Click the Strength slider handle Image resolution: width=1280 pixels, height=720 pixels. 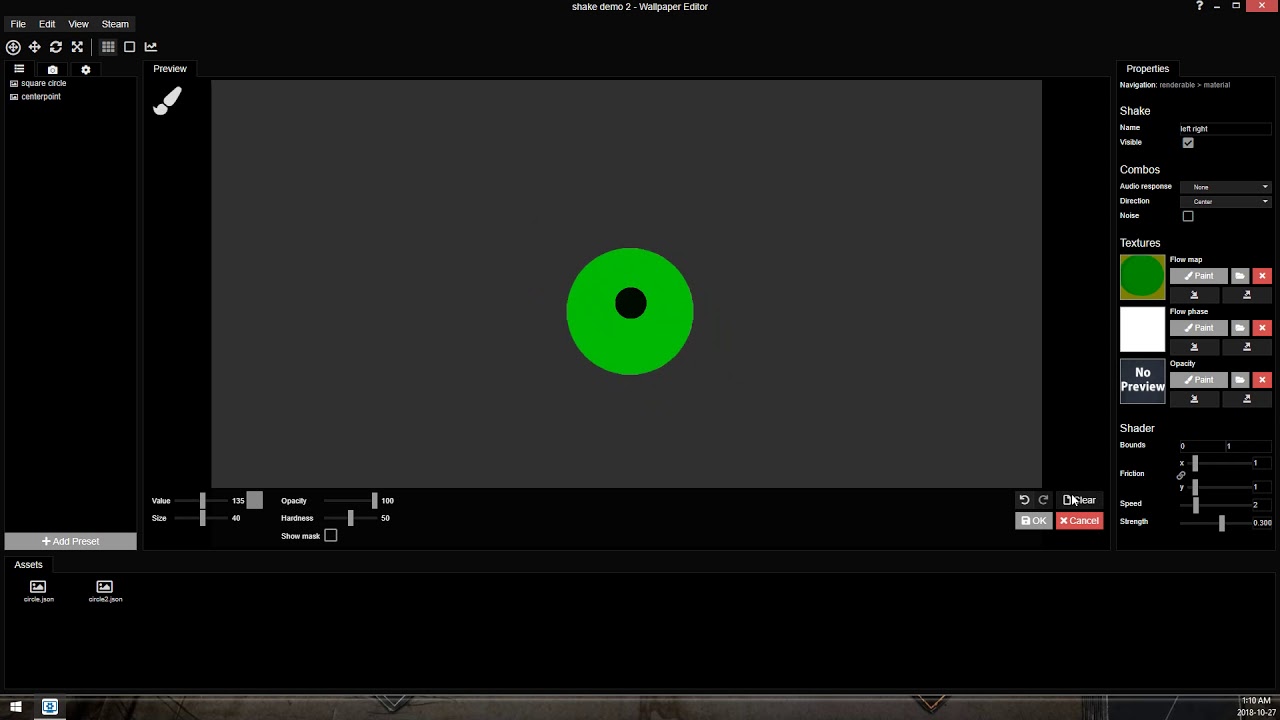[x=1221, y=523]
